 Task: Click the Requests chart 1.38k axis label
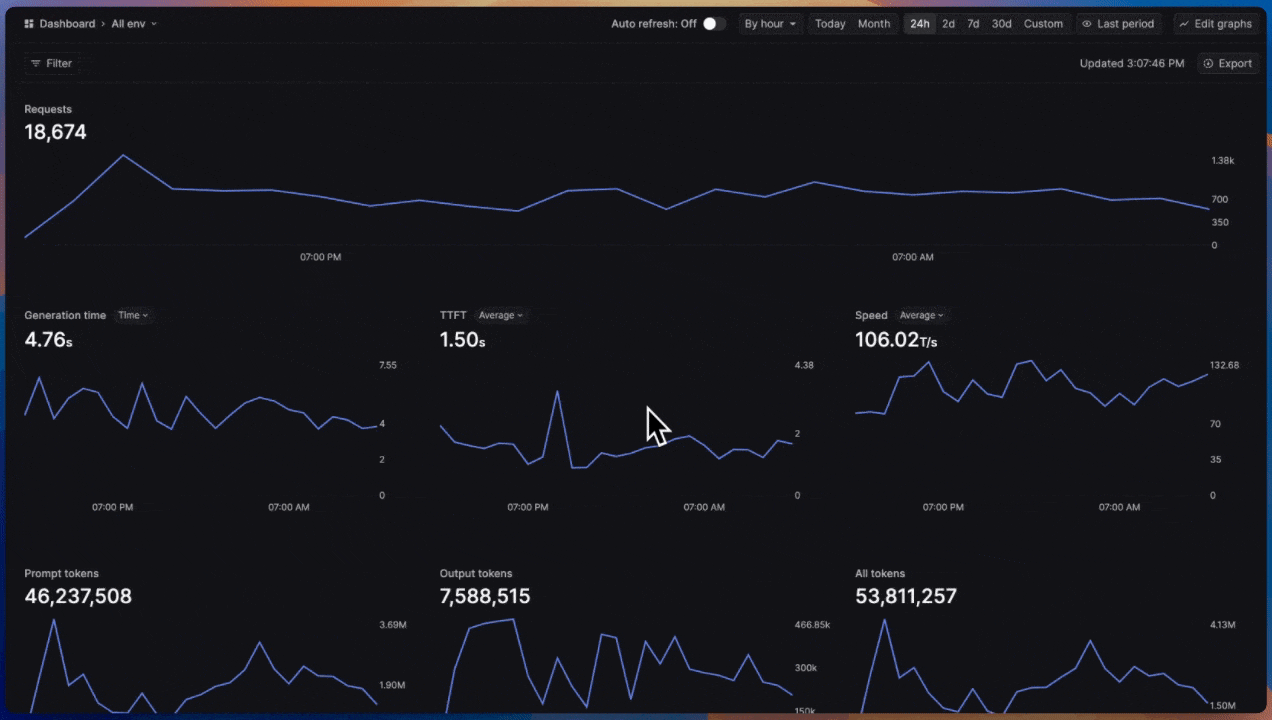pos(1223,160)
